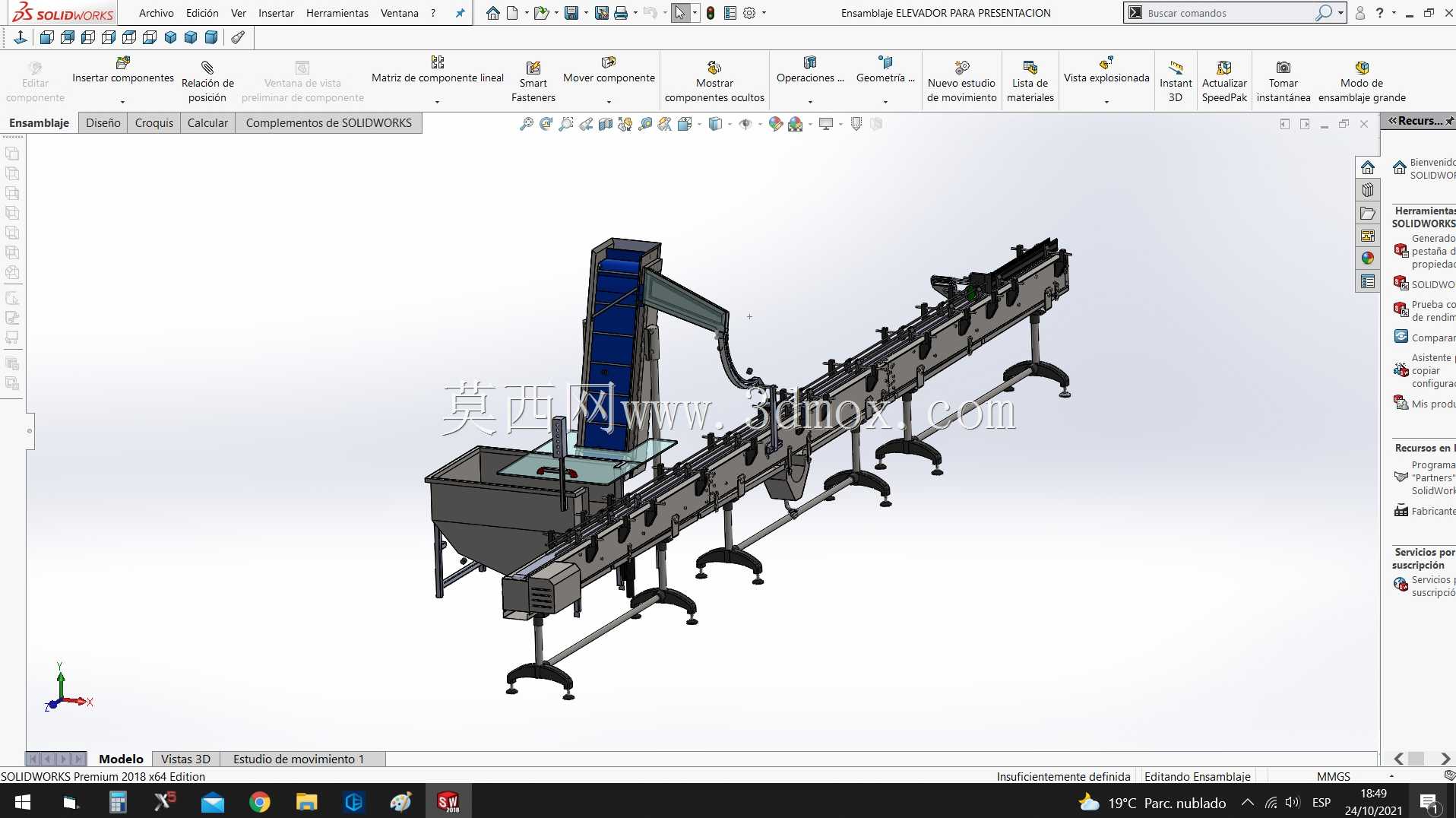Toggle the select cursor tool

680,13
